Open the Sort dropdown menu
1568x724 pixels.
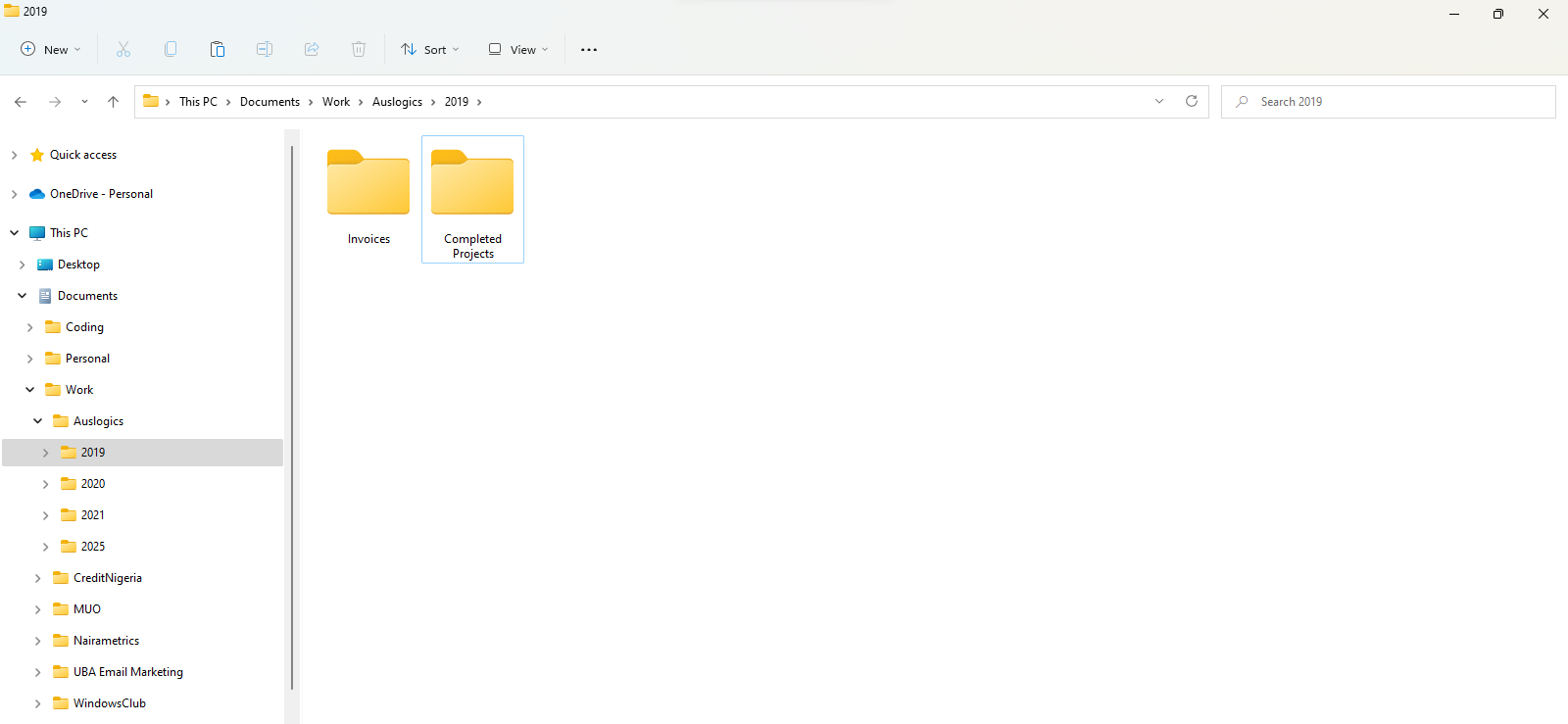pos(429,49)
